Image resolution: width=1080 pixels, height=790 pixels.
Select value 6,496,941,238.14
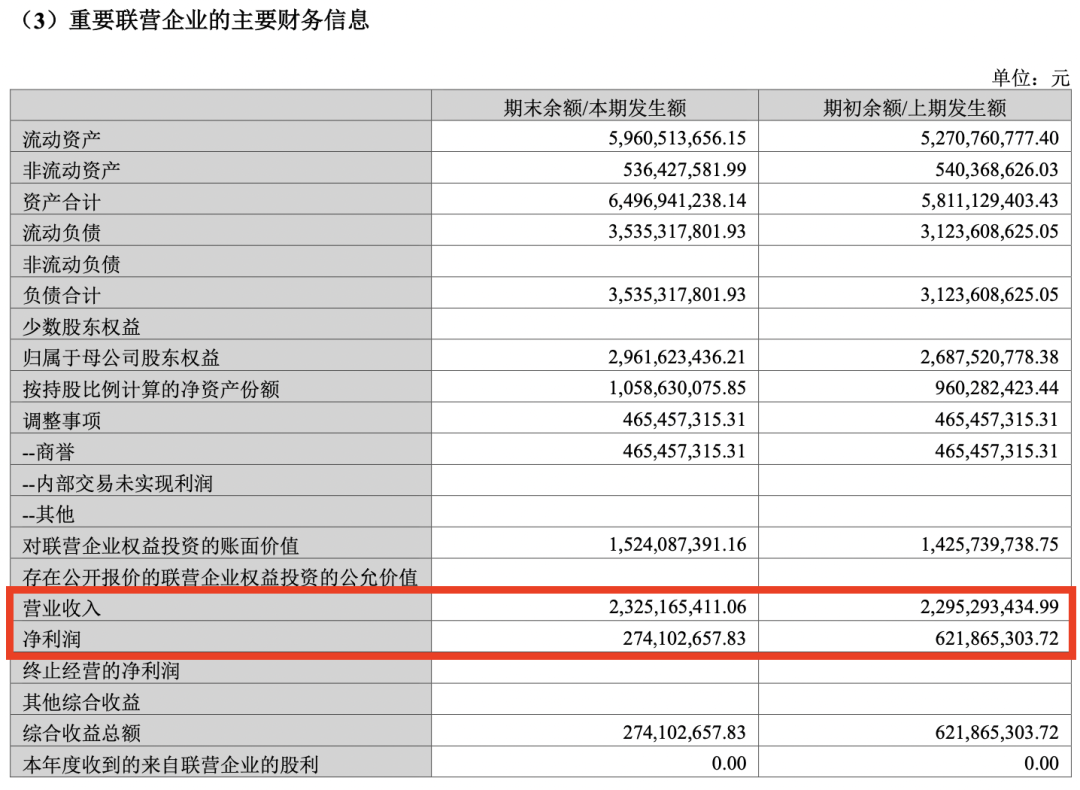677,200
